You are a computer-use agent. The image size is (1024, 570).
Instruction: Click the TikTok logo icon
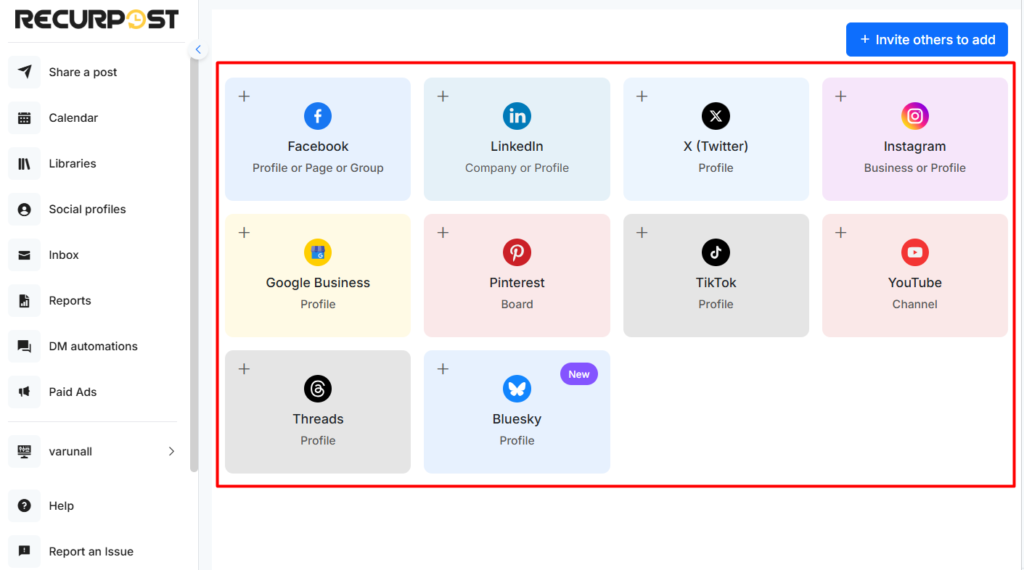coord(716,252)
